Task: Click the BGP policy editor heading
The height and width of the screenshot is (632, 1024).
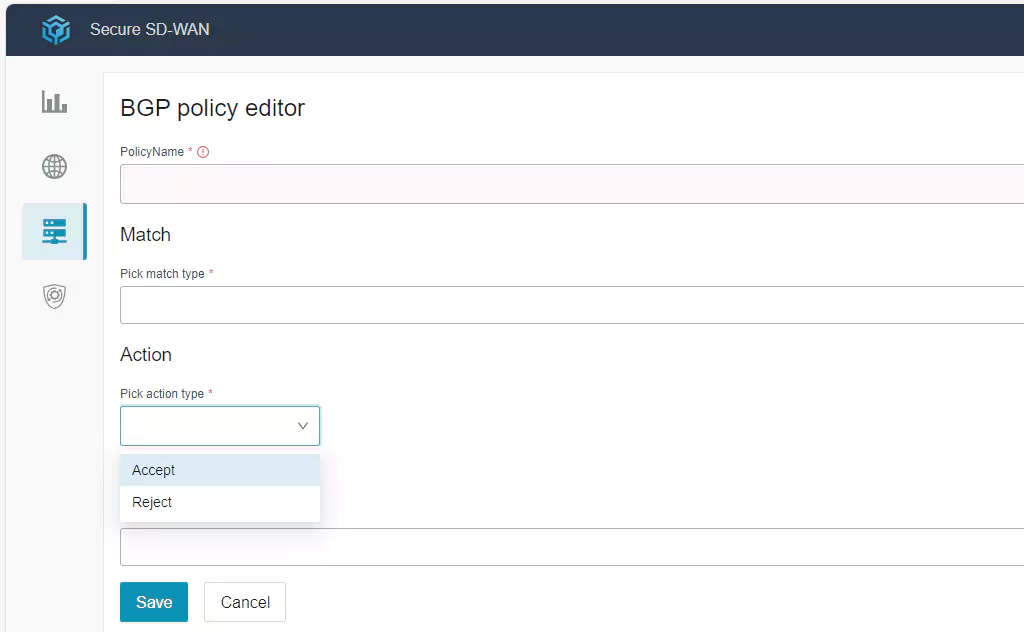Action: coord(212,108)
